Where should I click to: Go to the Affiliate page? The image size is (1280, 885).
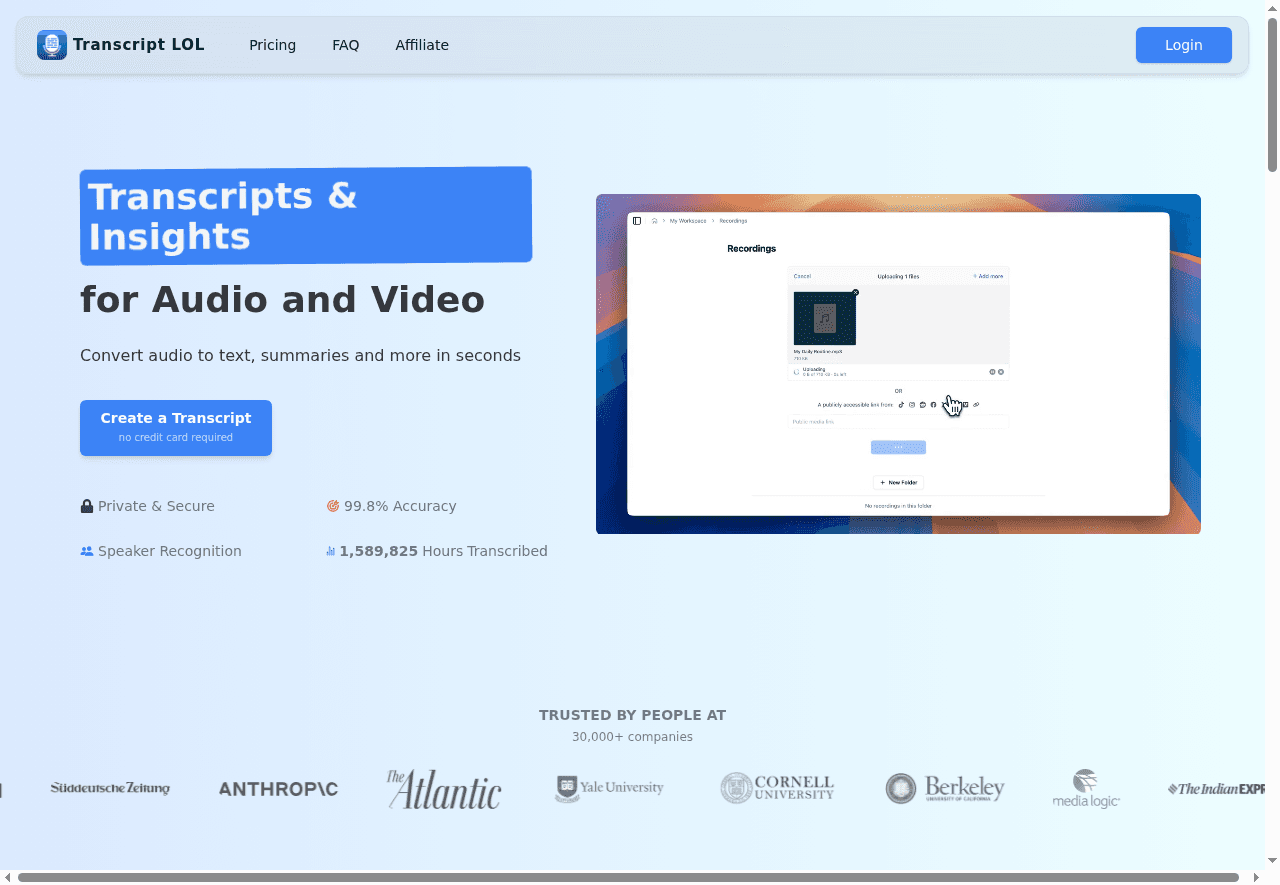(422, 45)
